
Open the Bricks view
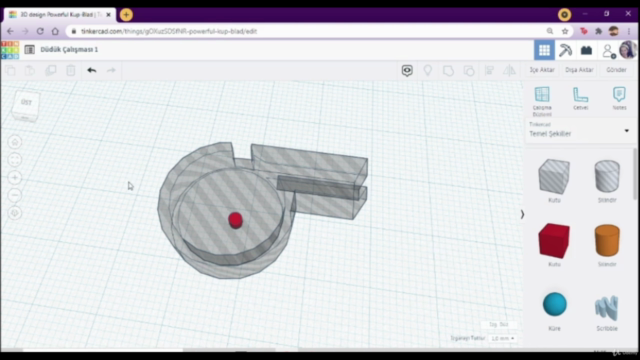tap(587, 50)
